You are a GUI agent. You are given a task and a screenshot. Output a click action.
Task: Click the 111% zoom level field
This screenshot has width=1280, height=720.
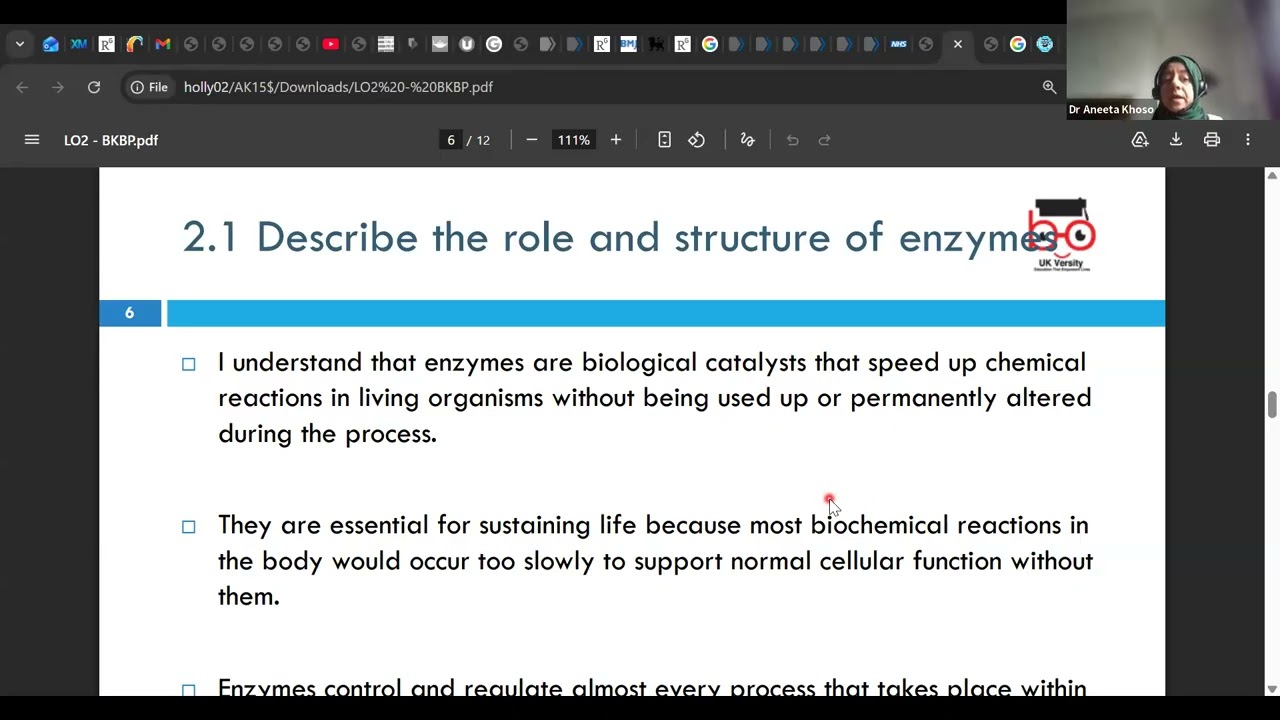[x=574, y=140]
